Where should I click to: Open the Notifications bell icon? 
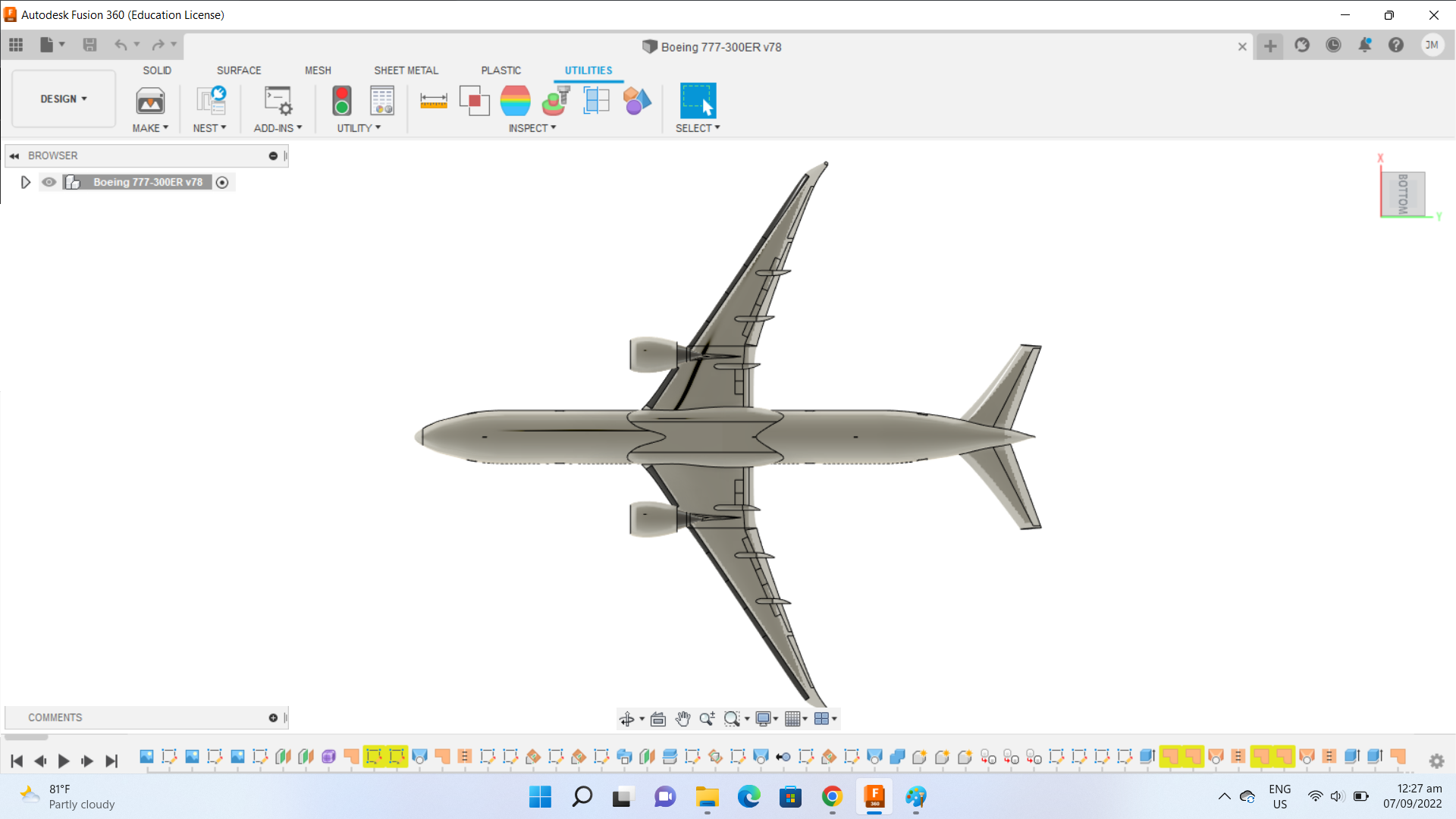pyautogui.click(x=1364, y=45)
